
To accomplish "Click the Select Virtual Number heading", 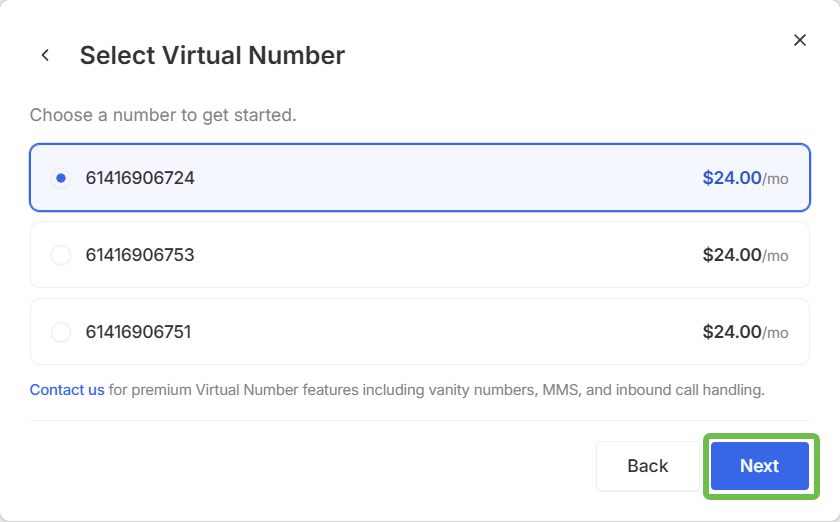I will pos(212,55).
